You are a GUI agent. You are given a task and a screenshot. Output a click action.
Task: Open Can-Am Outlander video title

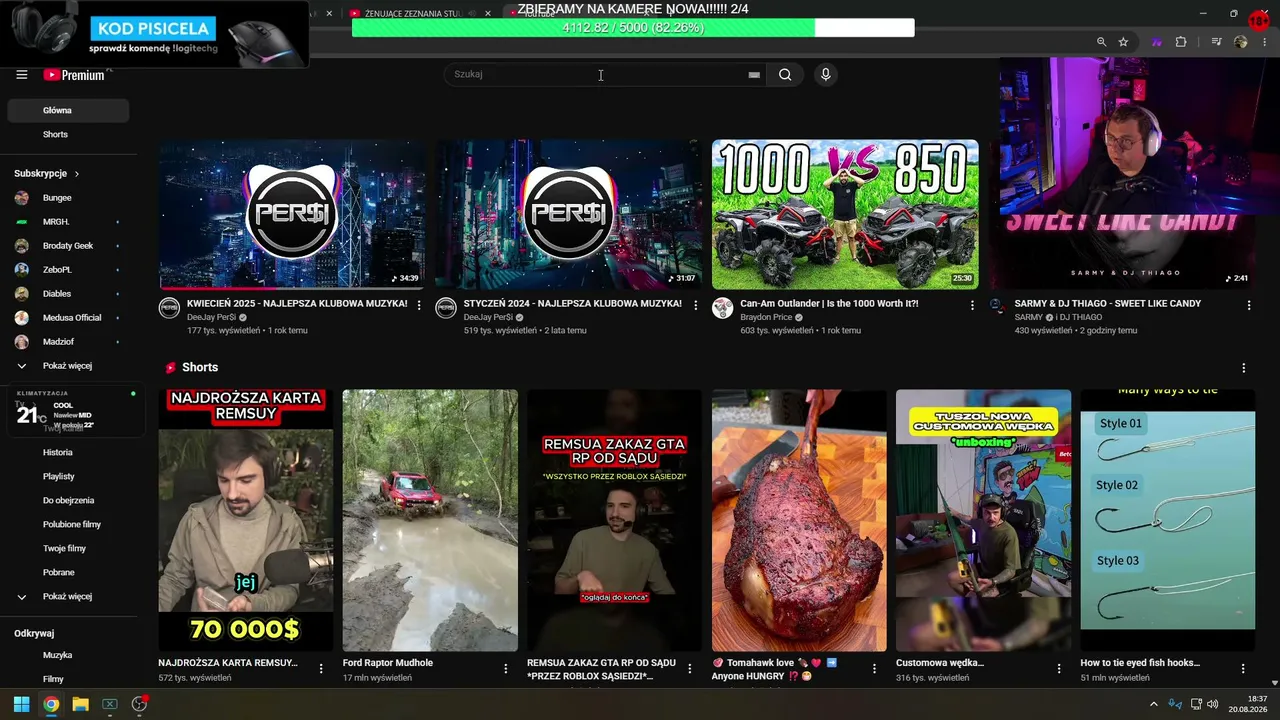pos(829,303)
